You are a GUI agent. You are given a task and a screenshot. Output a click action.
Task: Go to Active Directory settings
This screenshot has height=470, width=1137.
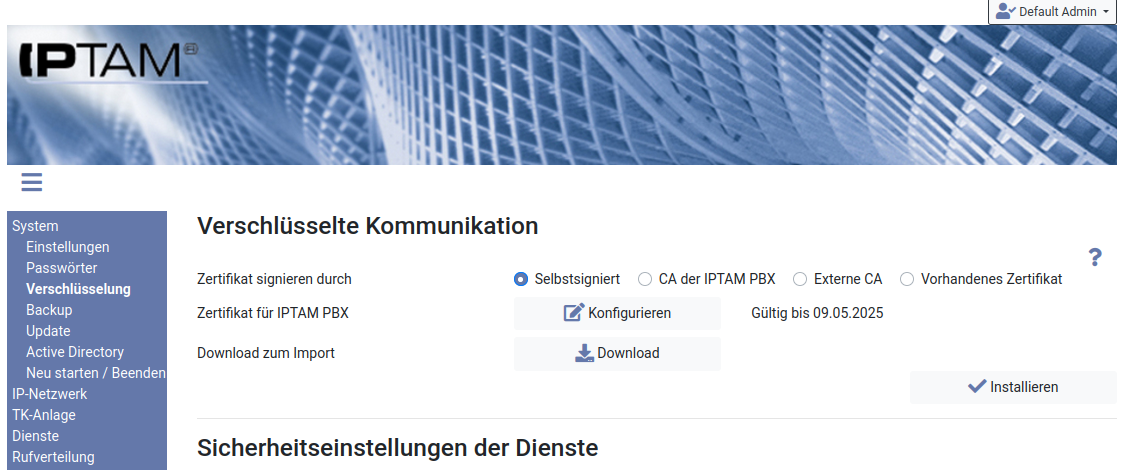pyautogui.click(x=75, y=352)
